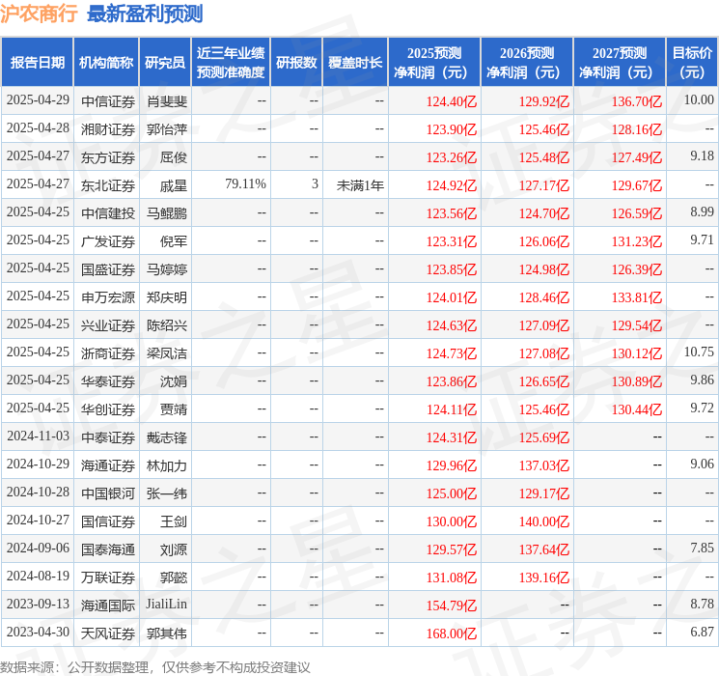Select the 兴业证券 institution cell
The width and height of the screenshot is (719, 676).
[108, 325]
